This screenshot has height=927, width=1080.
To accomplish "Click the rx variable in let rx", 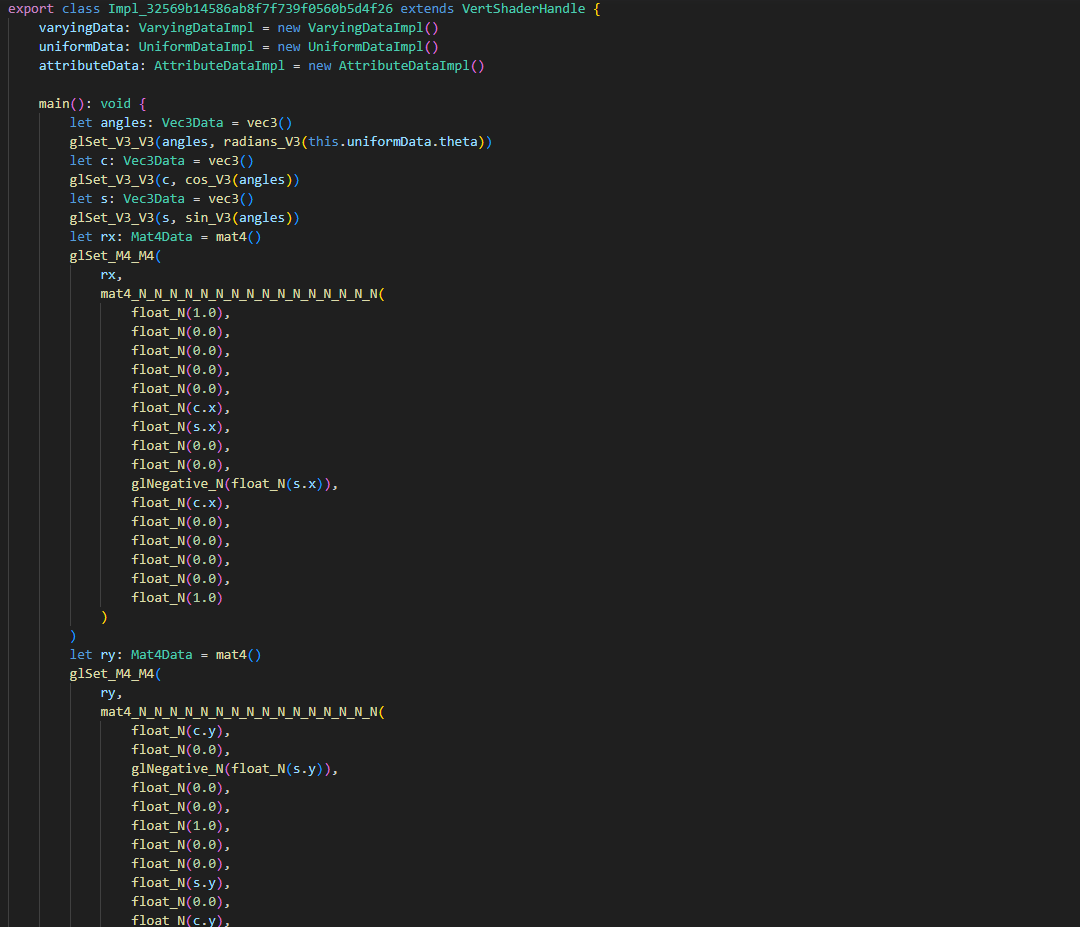I will pos(107,236).
